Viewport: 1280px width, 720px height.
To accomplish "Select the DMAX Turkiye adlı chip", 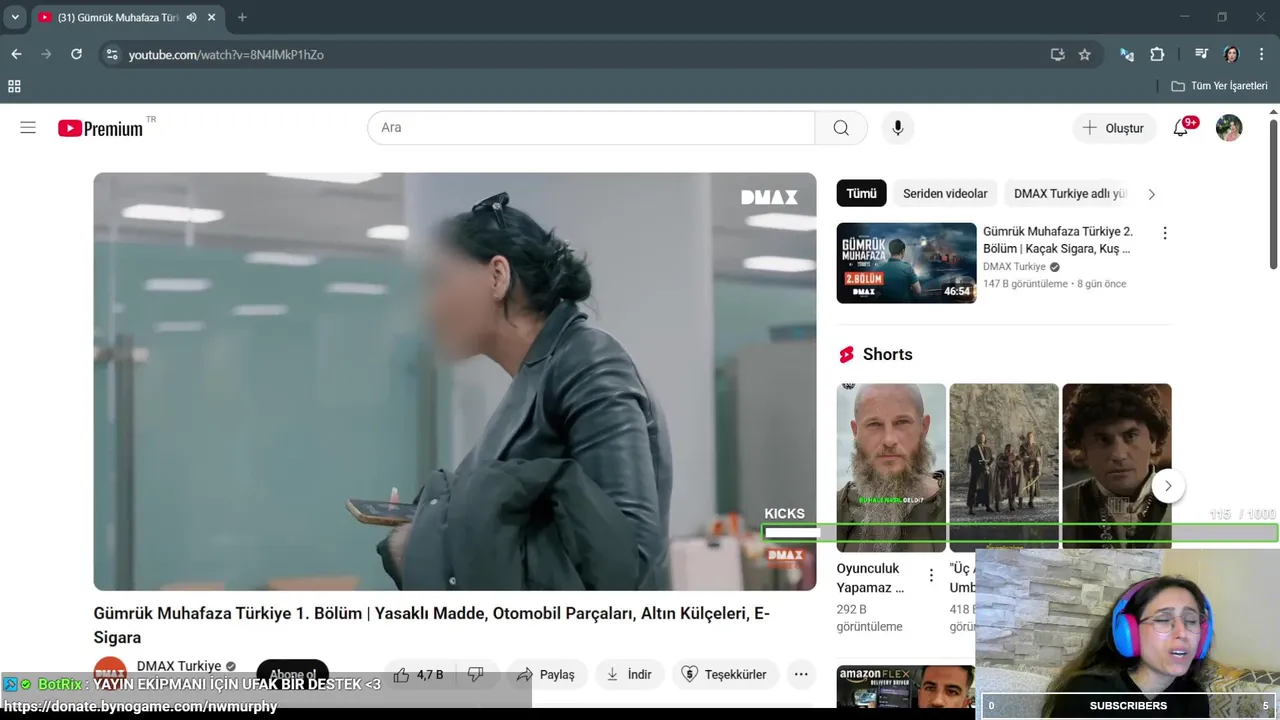I will (x=1070, y=194).
